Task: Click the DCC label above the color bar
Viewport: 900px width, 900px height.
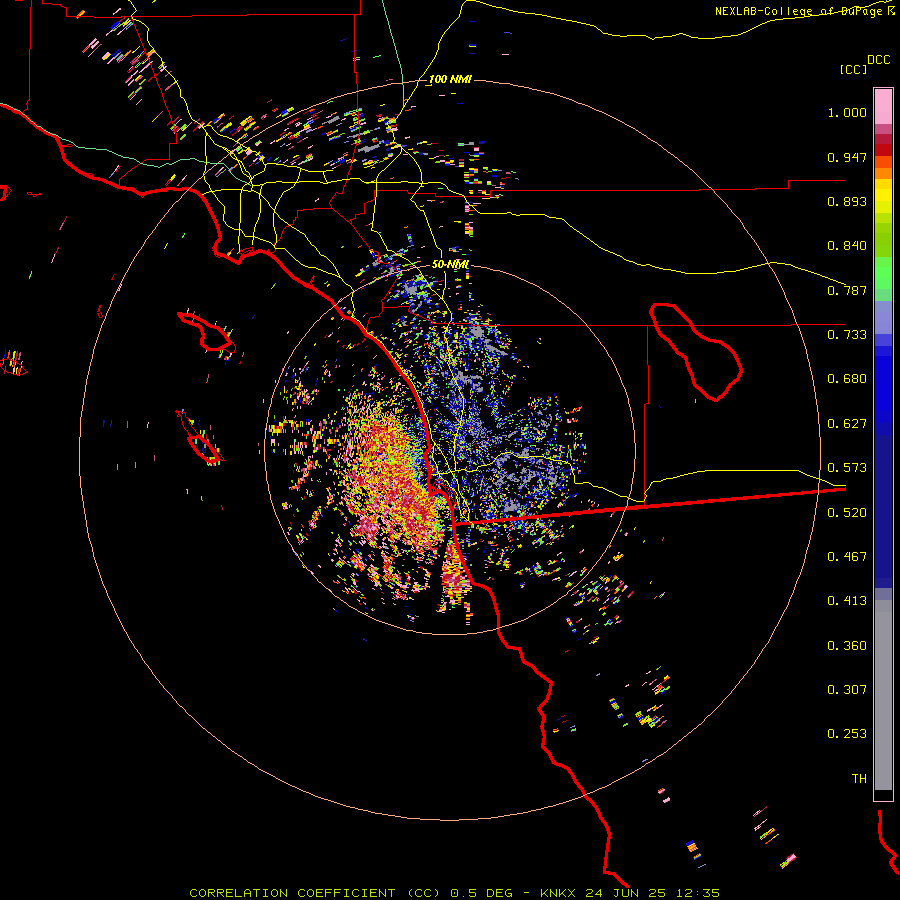Action: point(878,60)
